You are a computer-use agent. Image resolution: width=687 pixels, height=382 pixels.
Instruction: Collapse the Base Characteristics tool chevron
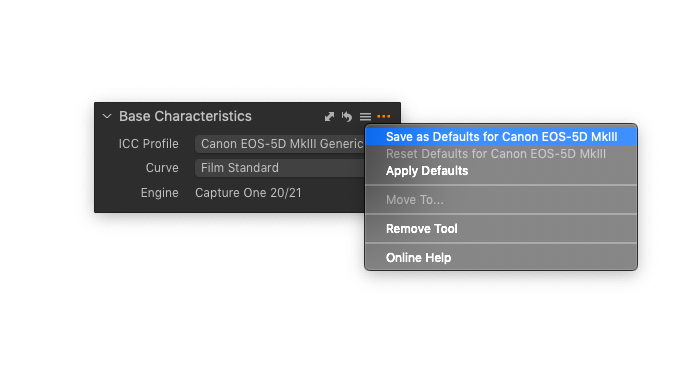tap(107, 116)
